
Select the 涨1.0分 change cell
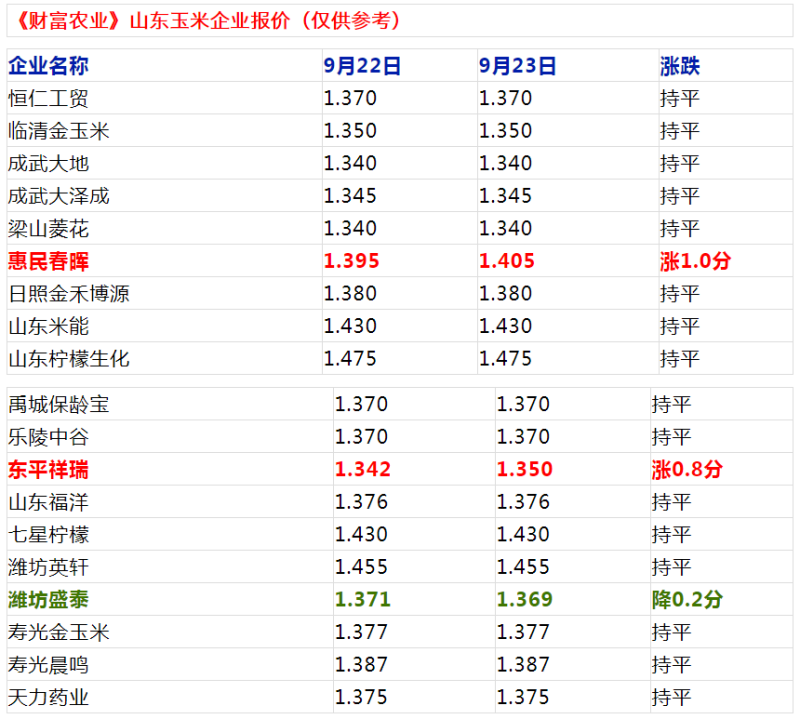(x=695, y=261)
